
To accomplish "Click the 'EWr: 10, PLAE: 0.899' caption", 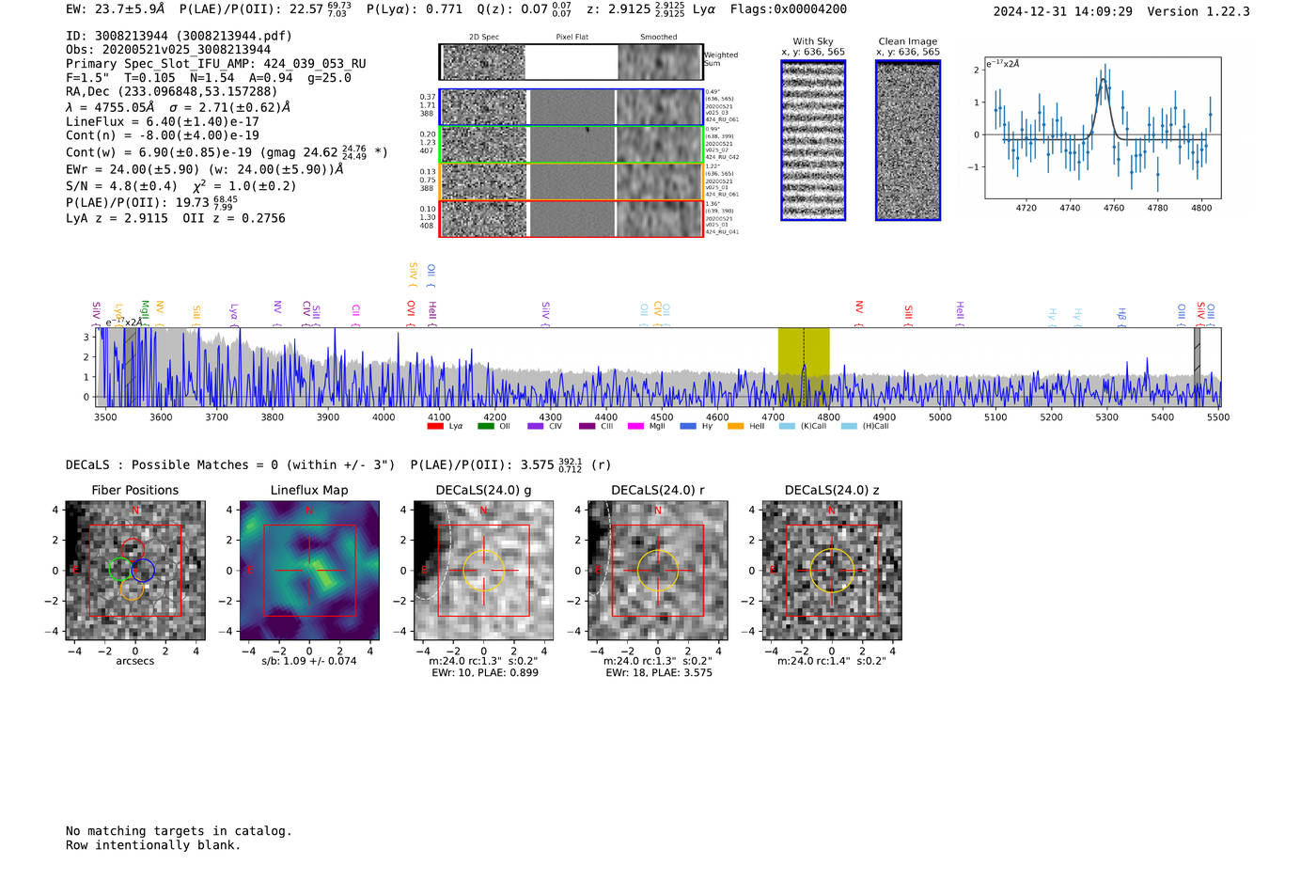I will (485, 673).
